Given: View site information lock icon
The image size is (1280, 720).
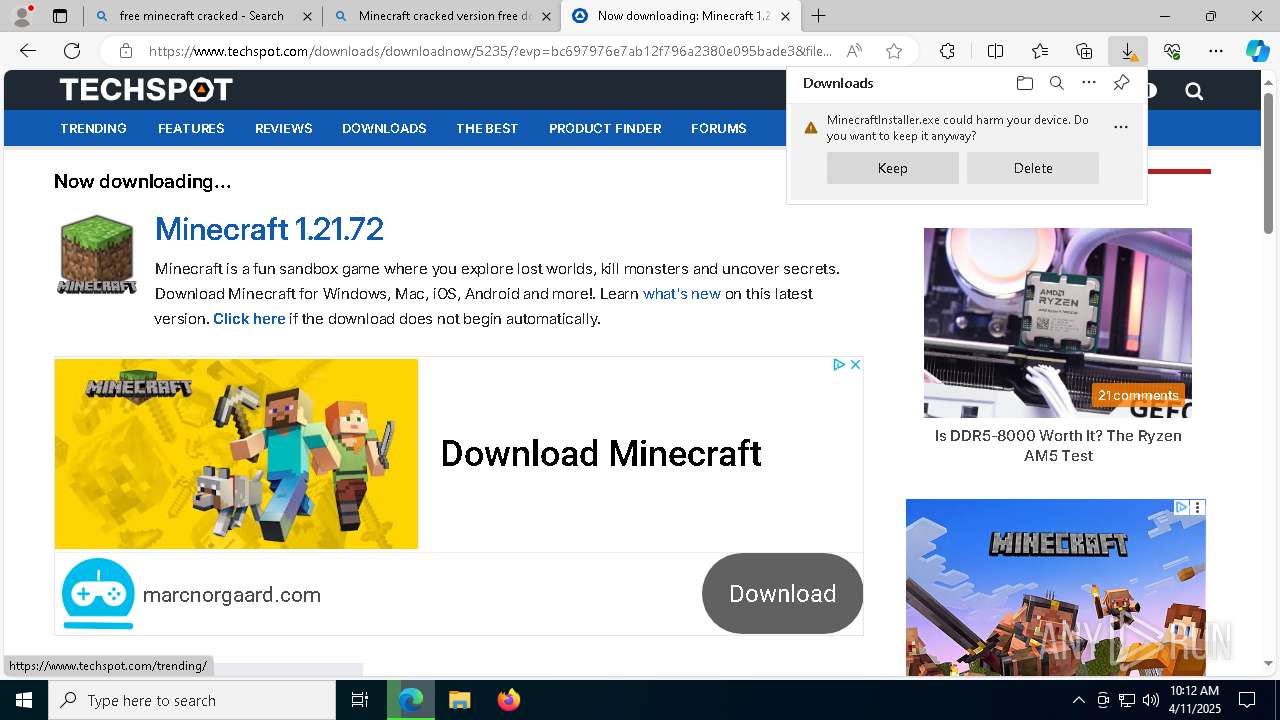Looking at the screenshot, I should [125, 51].
